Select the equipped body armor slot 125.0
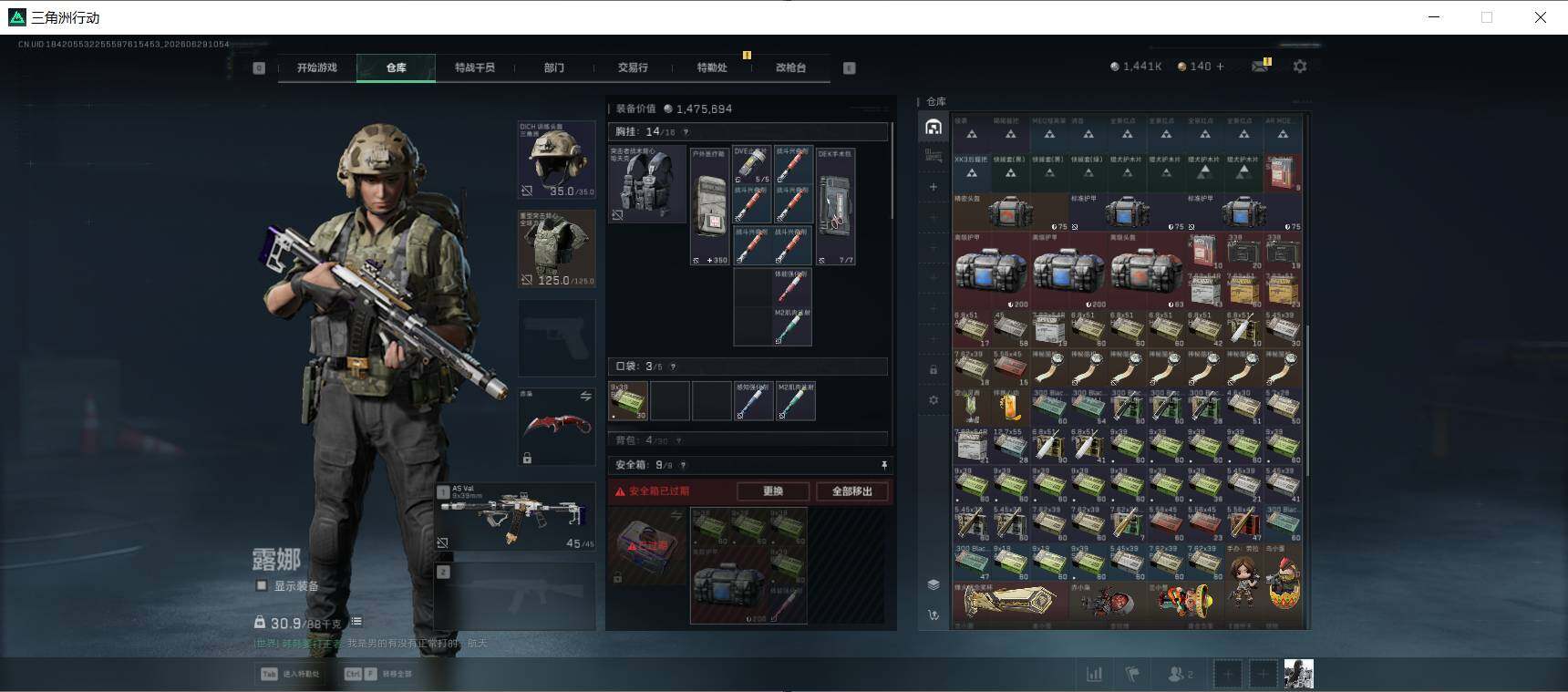Image resolution: width=1568 pixels, height=692 pixels. coord(556,249)
